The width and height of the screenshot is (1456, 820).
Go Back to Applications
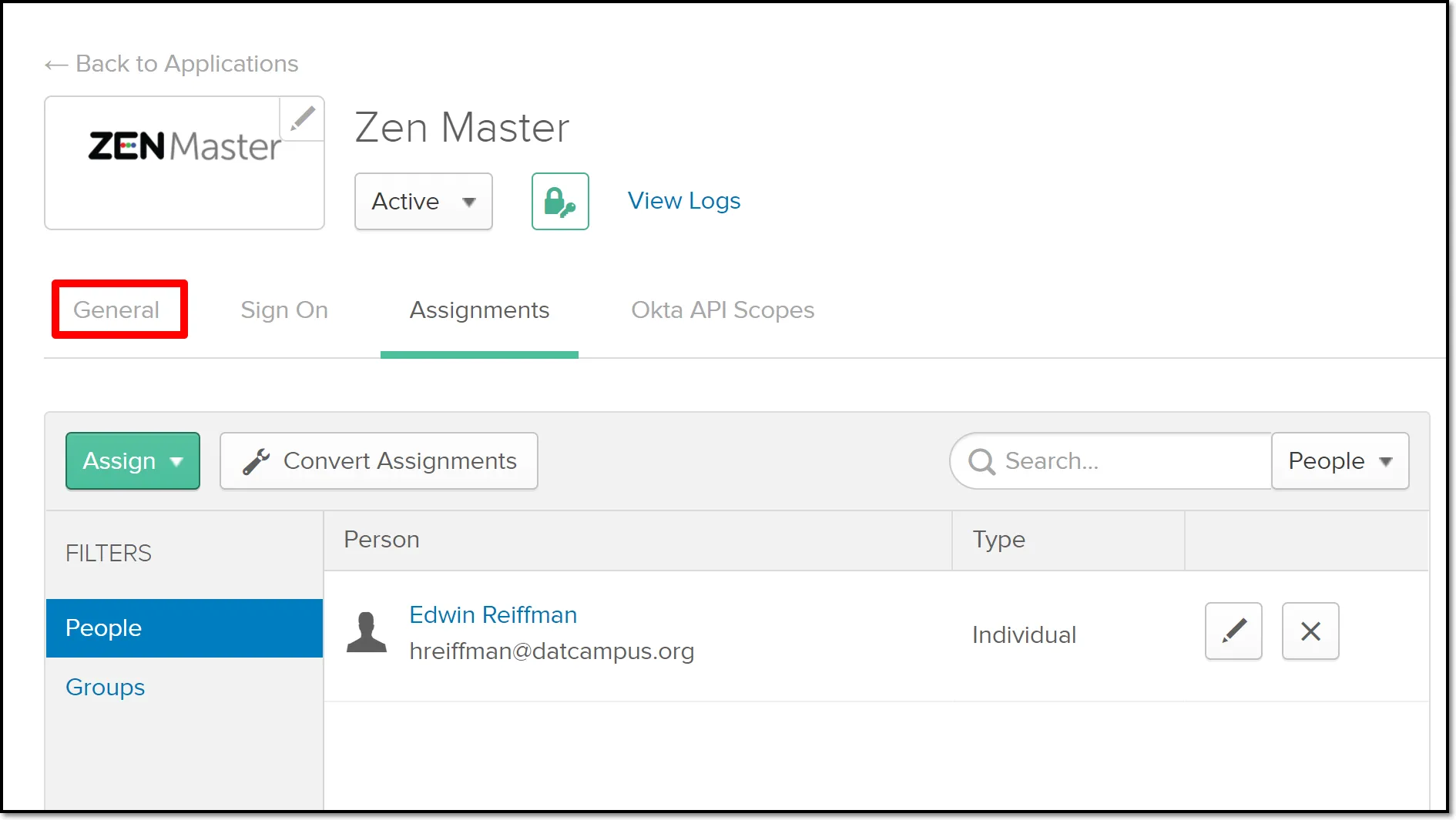coord(171,64)
